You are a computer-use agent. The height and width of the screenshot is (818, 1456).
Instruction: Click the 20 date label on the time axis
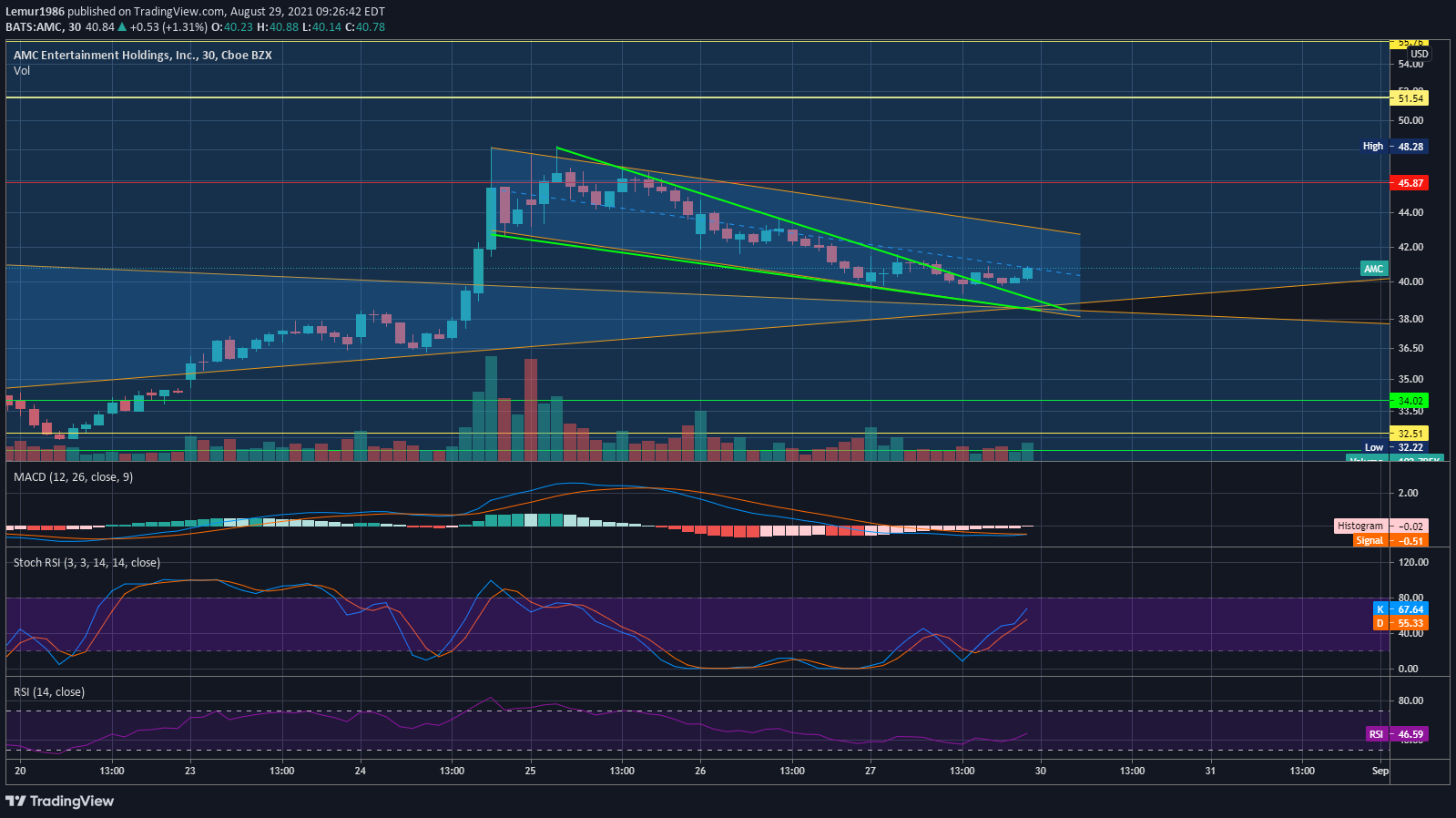pos(20,771)
